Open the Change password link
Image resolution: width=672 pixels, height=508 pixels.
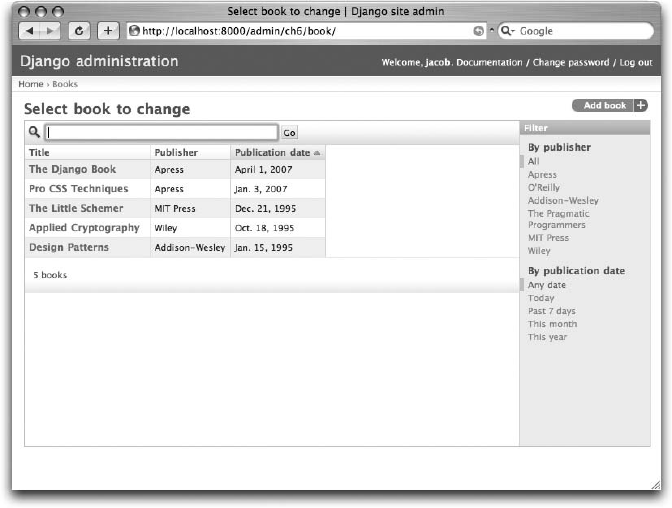(571, 63)
